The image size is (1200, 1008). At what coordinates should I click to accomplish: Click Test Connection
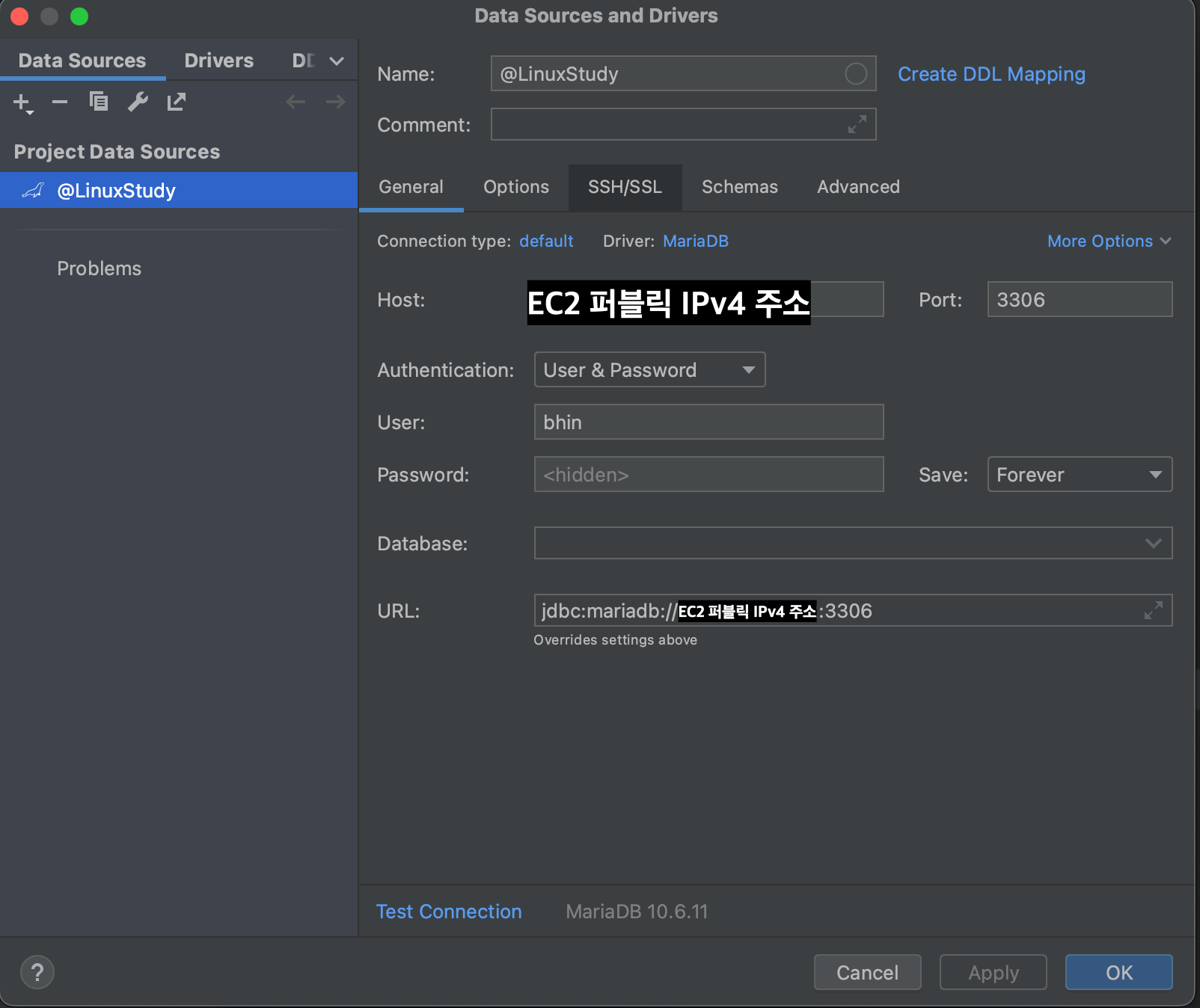(448, 912)
